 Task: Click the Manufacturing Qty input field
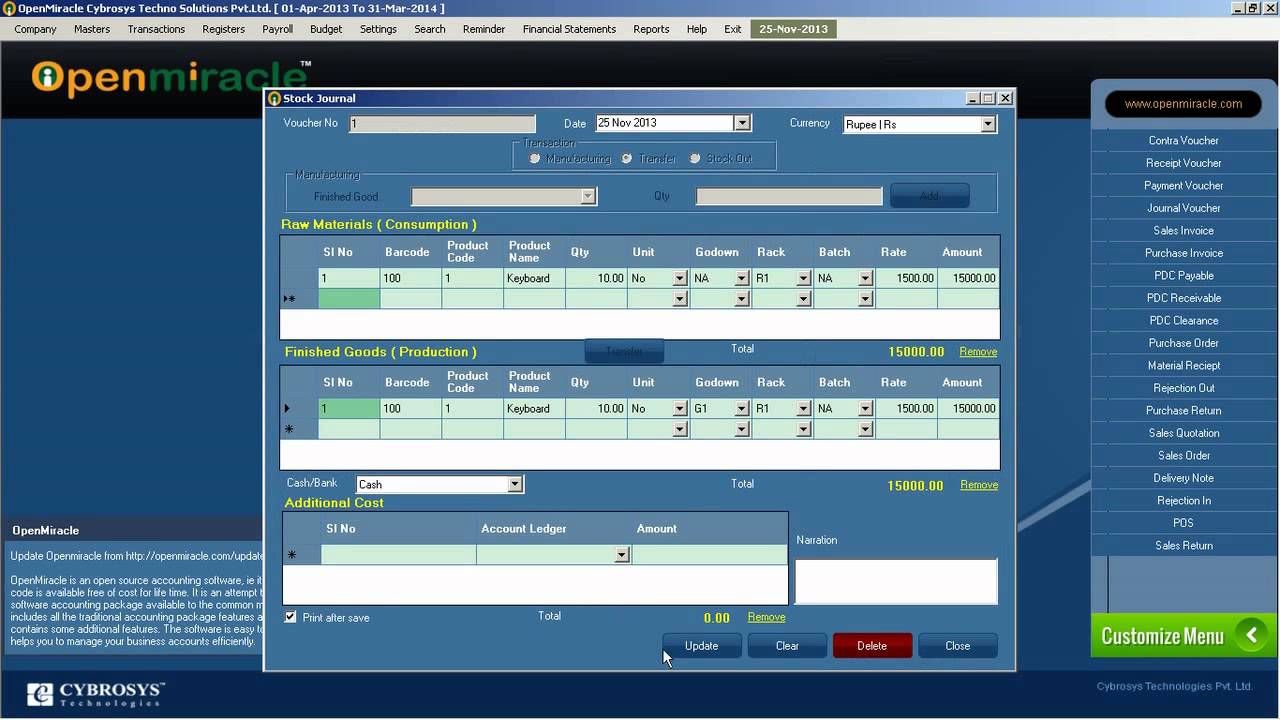point(789,196)
